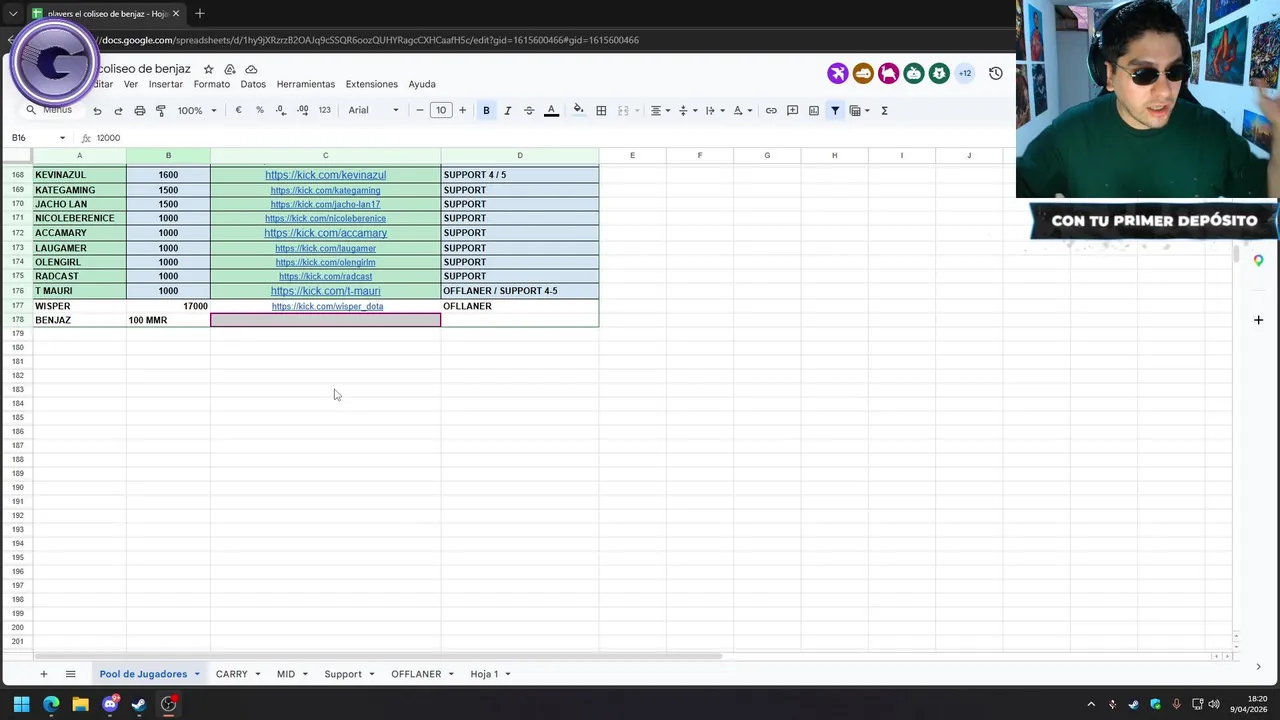Switch to the Hoja 1 tab
Viewport: 1280px width, 720px height.
tap(484, 674)
